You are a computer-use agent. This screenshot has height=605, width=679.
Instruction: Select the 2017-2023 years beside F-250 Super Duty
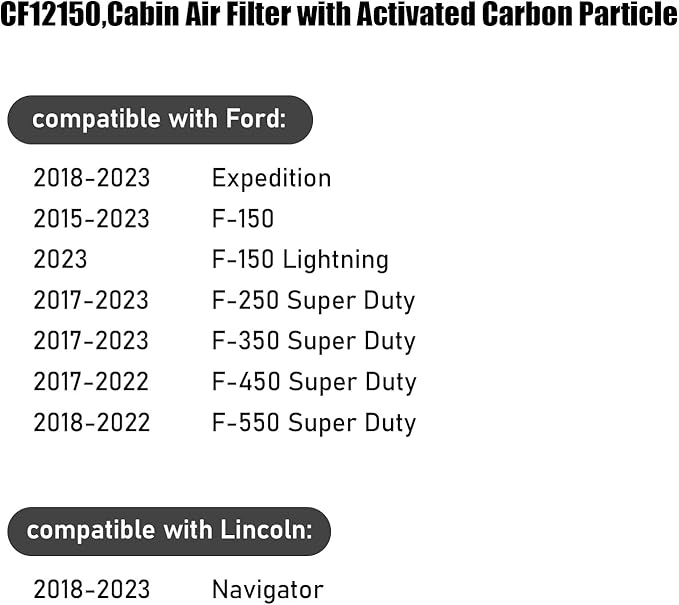coord(91,300)
